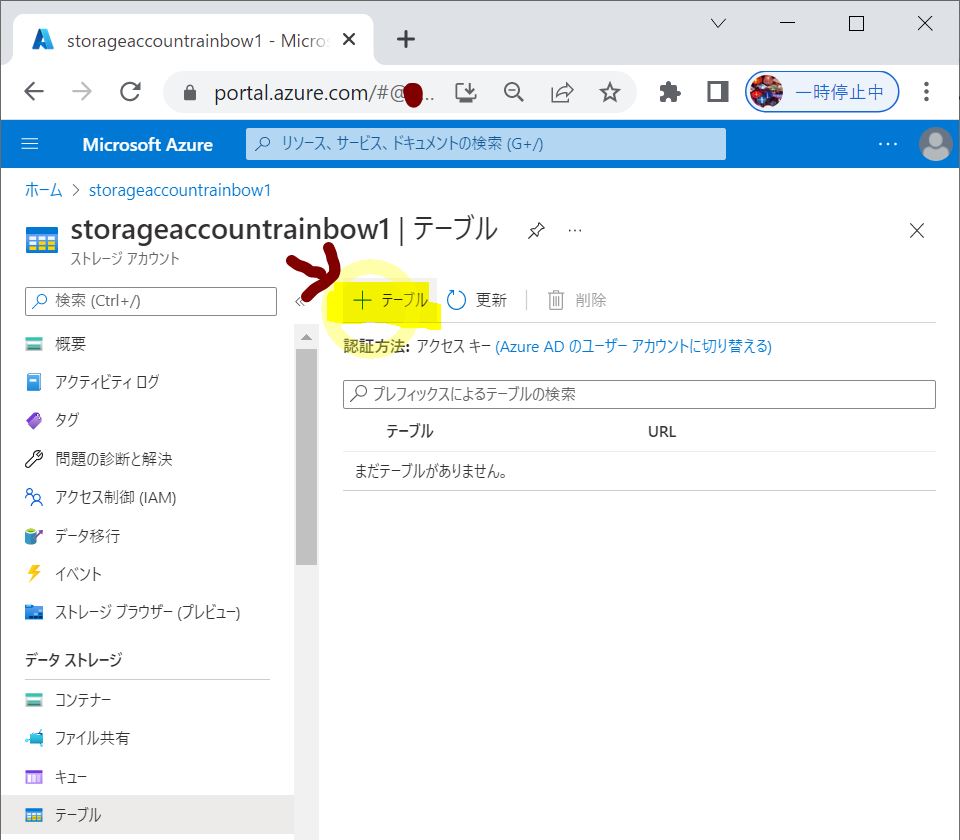Focus the sidebar 検索 (Ctrl+/) box
This screenshot has width=960, height=840.
coord(151,301)
